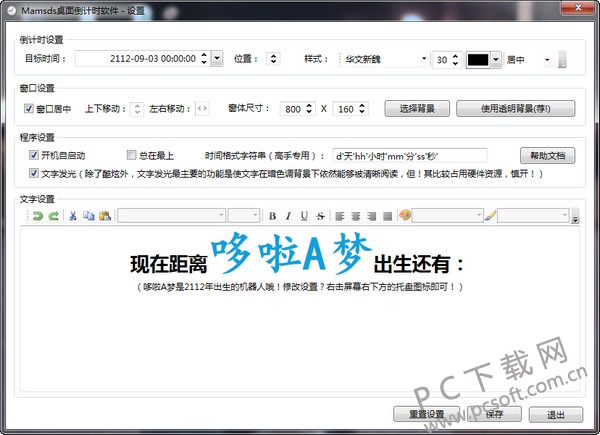Paste text using the clipboard icon
Viewport: 600px width, 435px height.
coord(105,216)
